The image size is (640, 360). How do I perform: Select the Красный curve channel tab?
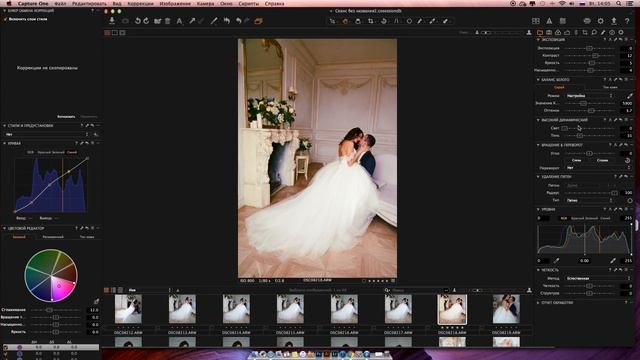click(x=44, y=152)
